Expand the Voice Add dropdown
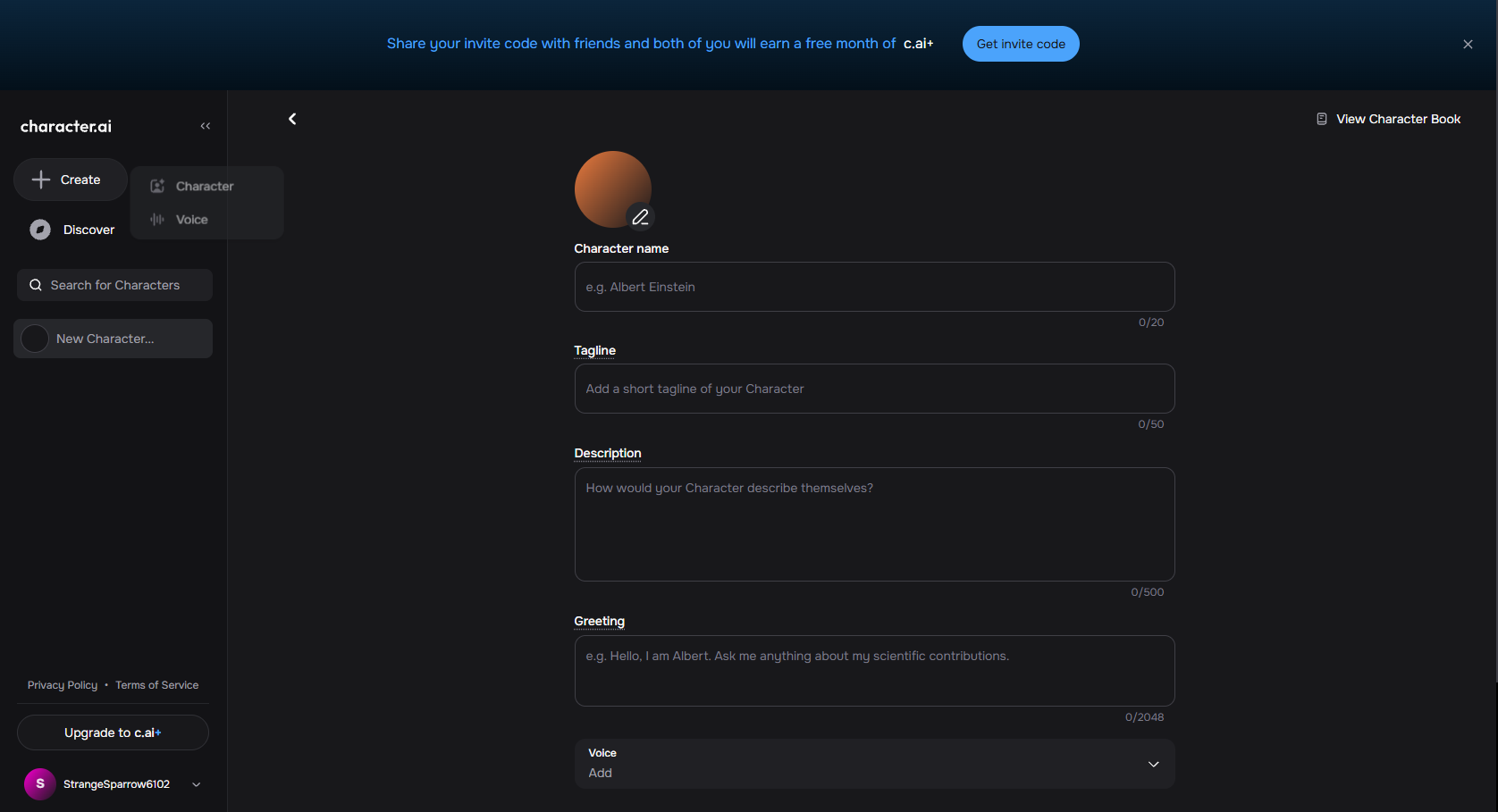The width and height of the screenshot is (1498, 812). click(874, 764)
